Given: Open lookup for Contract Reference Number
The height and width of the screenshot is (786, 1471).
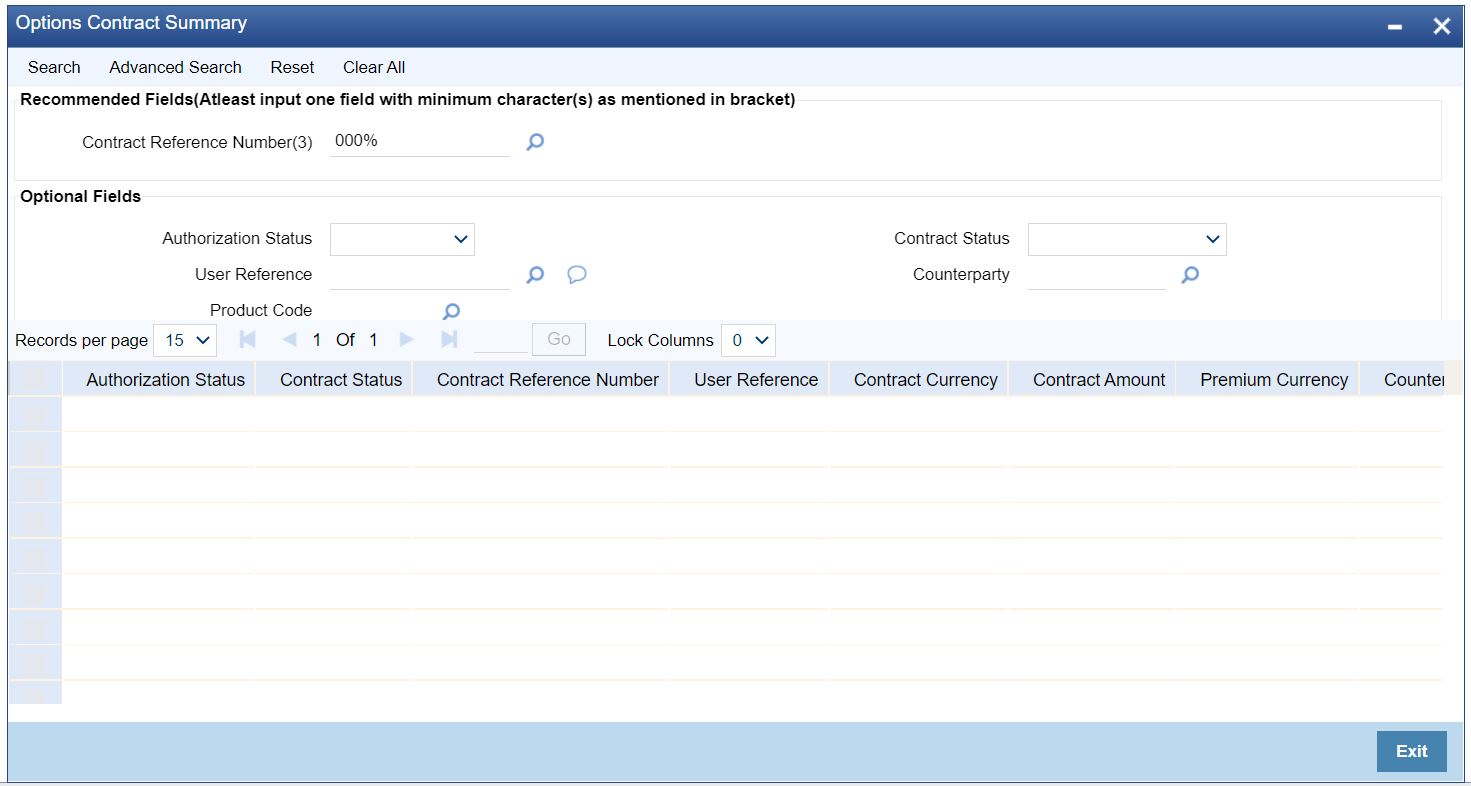Looking at the screenshot, I should coord(535,142).
